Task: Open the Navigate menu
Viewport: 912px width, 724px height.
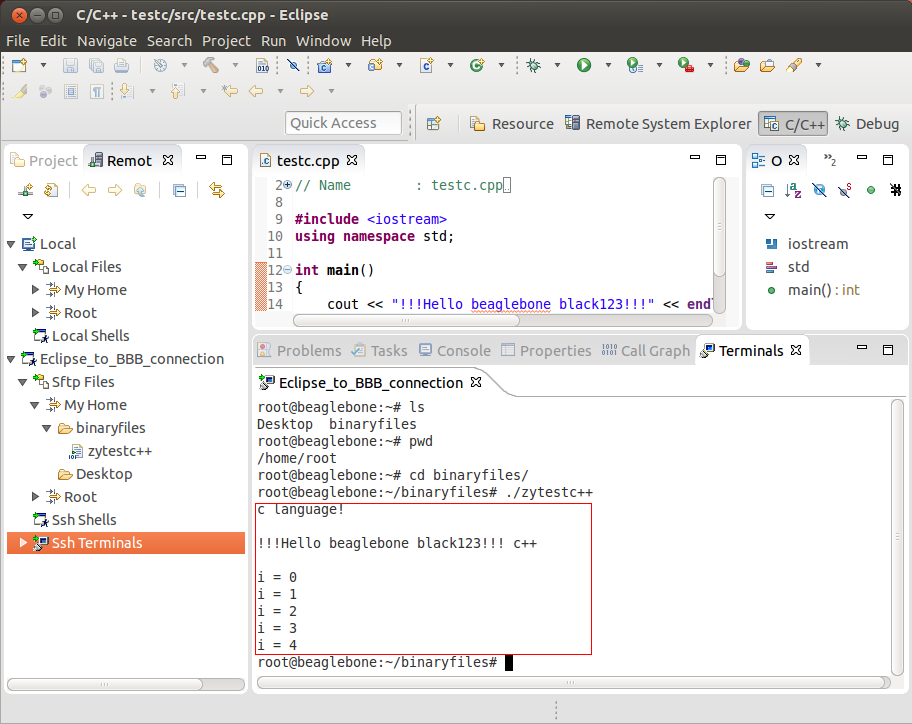Action: (x=107, y=41)
